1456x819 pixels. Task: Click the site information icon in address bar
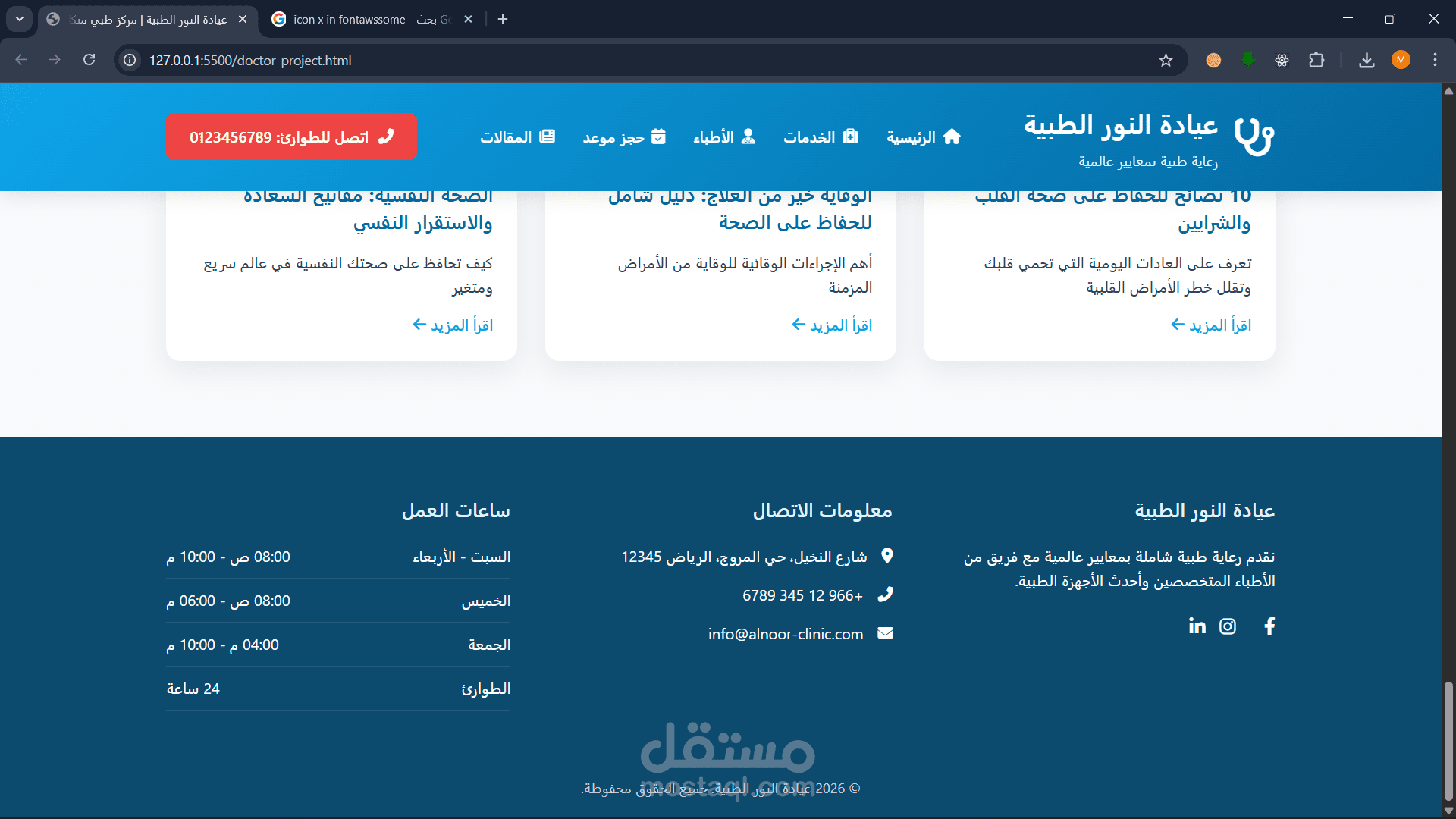click(x=130, y=61)
